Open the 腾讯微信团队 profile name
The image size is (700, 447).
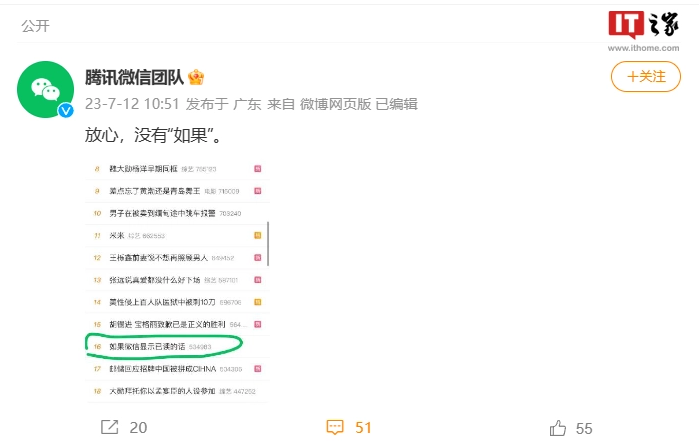(x=134, y=78)
